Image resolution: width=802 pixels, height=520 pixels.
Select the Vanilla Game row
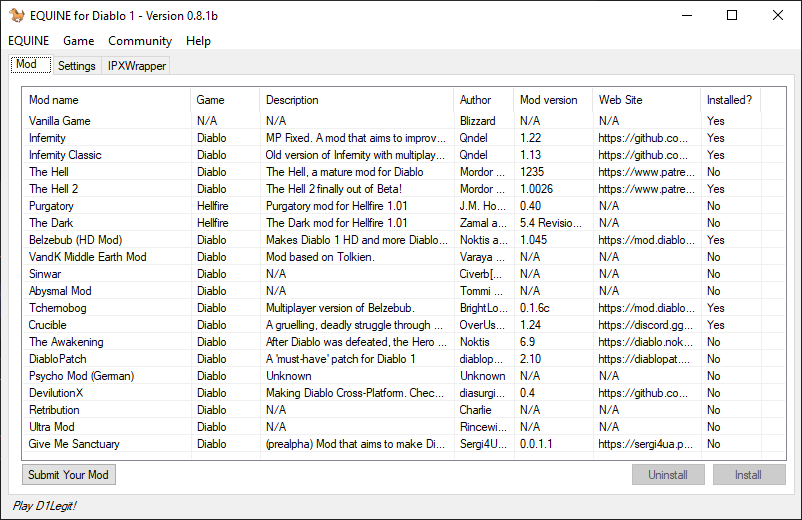click(x=404, y=121)
